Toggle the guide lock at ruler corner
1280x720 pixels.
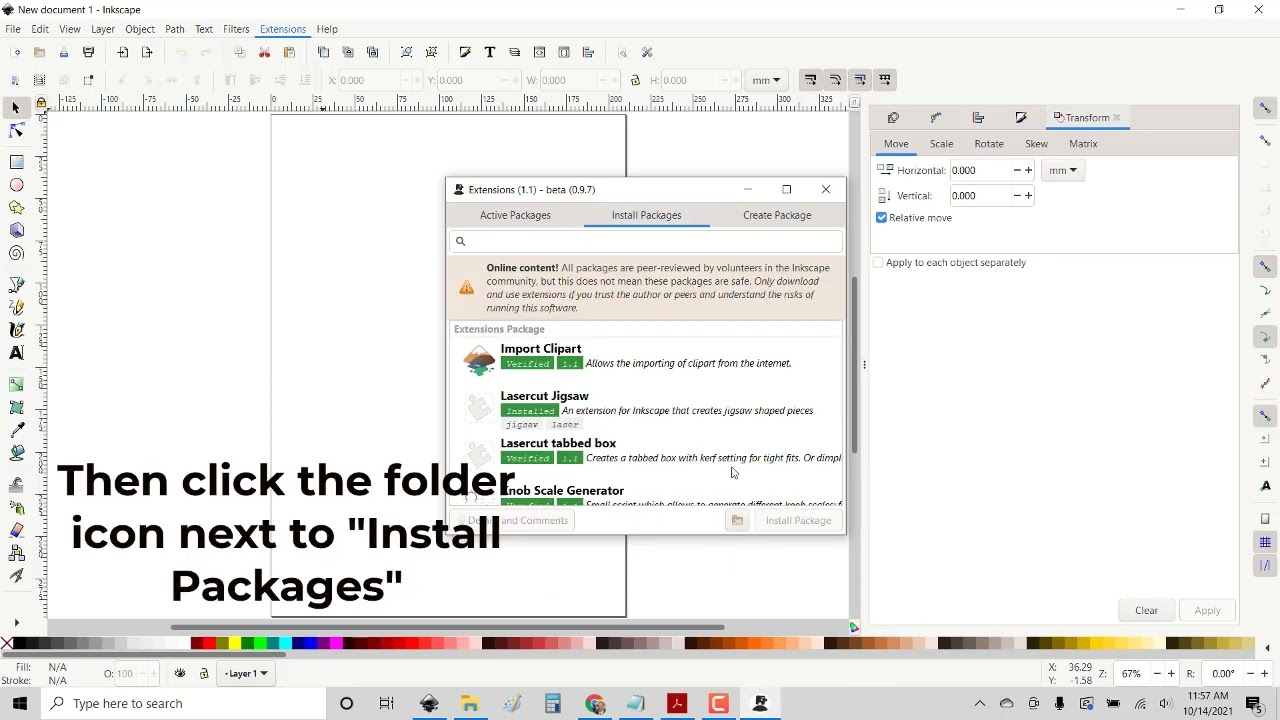[41, 102]
